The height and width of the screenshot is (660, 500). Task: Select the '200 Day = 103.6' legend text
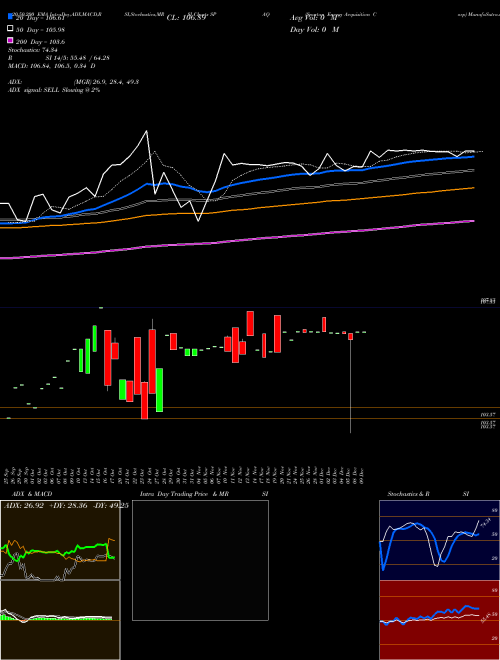pos(40,42)
